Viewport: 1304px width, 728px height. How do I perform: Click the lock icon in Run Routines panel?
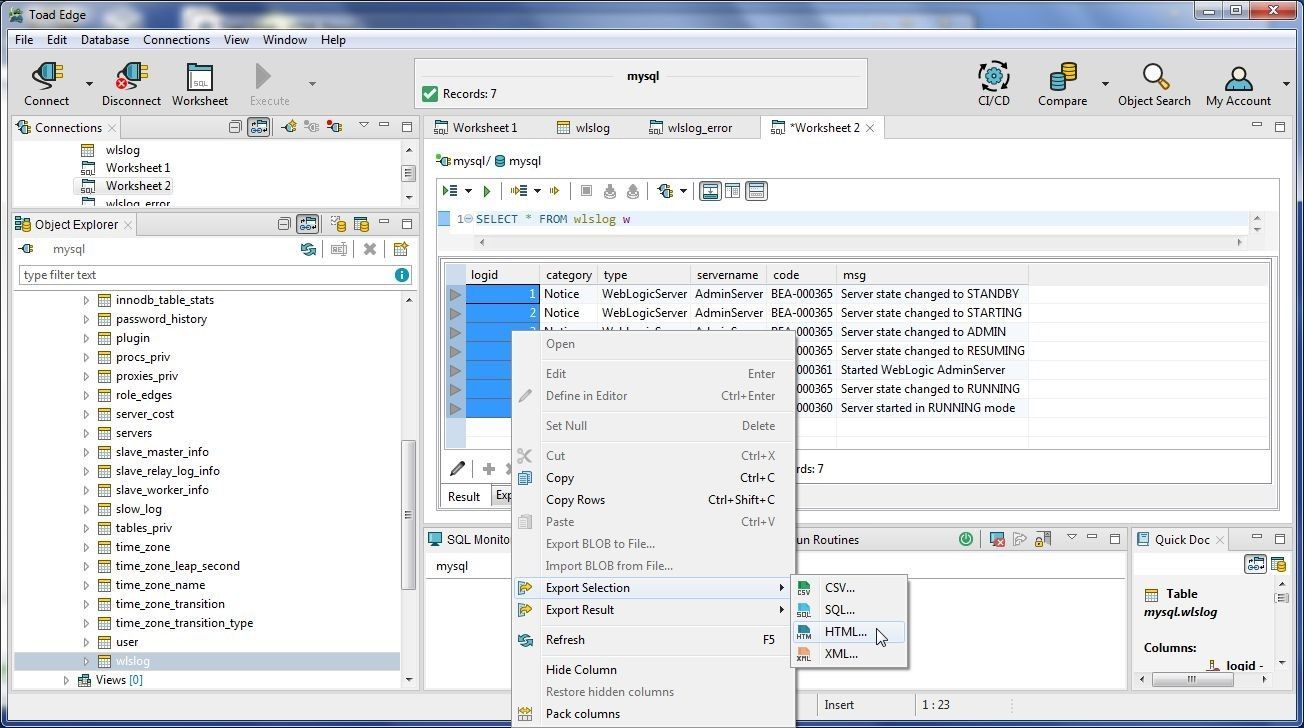point(1042,539)
